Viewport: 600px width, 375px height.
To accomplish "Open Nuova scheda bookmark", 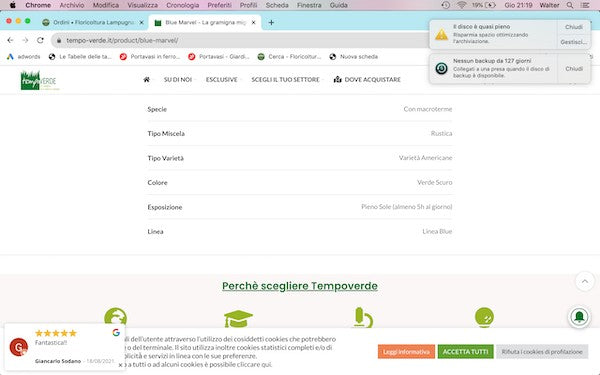I will [354, 57].
